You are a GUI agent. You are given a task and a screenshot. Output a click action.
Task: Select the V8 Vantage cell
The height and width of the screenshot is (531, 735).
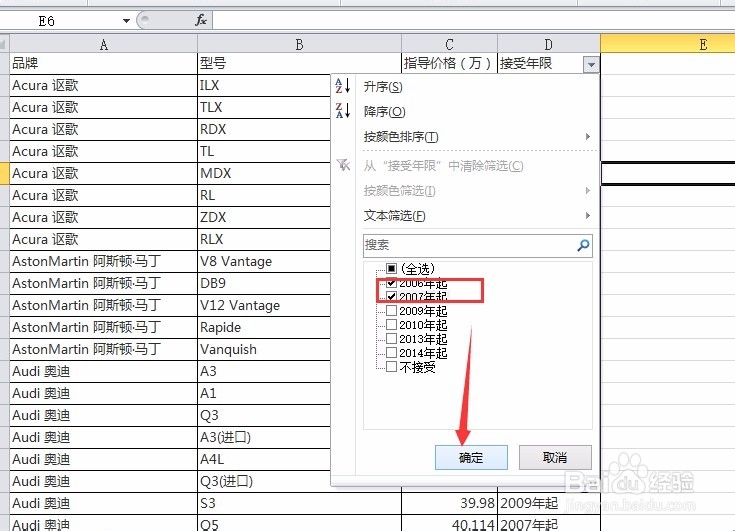point(264,262)
